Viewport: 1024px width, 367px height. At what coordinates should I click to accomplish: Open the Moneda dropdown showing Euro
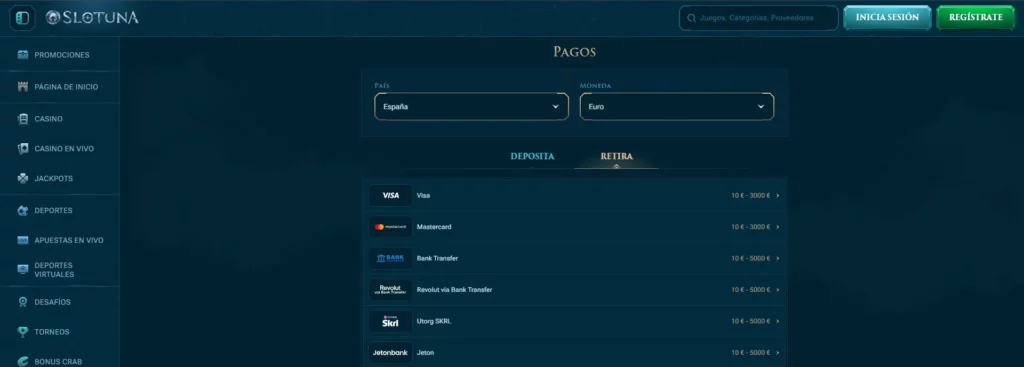click(677, 106)
